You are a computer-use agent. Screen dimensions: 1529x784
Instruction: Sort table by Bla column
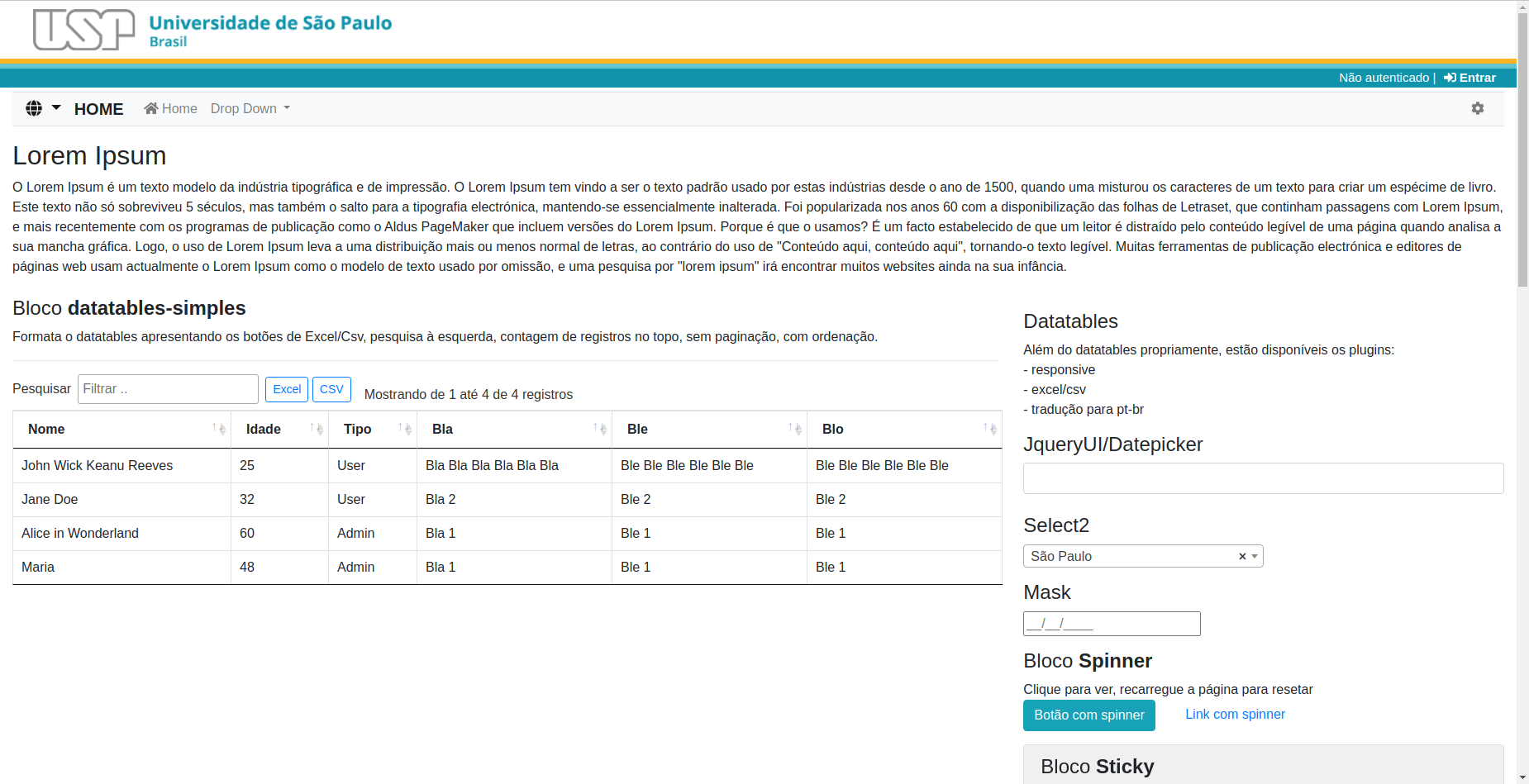pyautogui.click(x=514, y=430)
